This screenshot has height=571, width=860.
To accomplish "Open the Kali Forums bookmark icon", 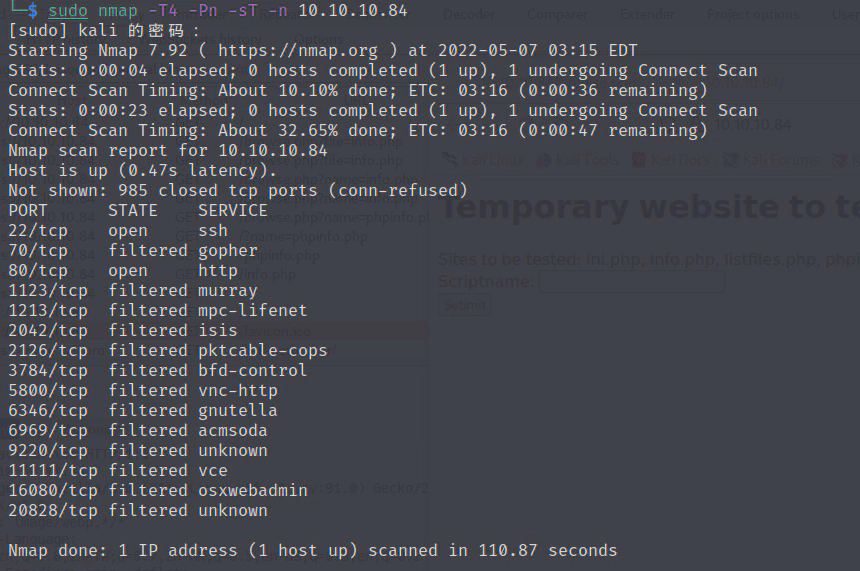I will [731, 160].
